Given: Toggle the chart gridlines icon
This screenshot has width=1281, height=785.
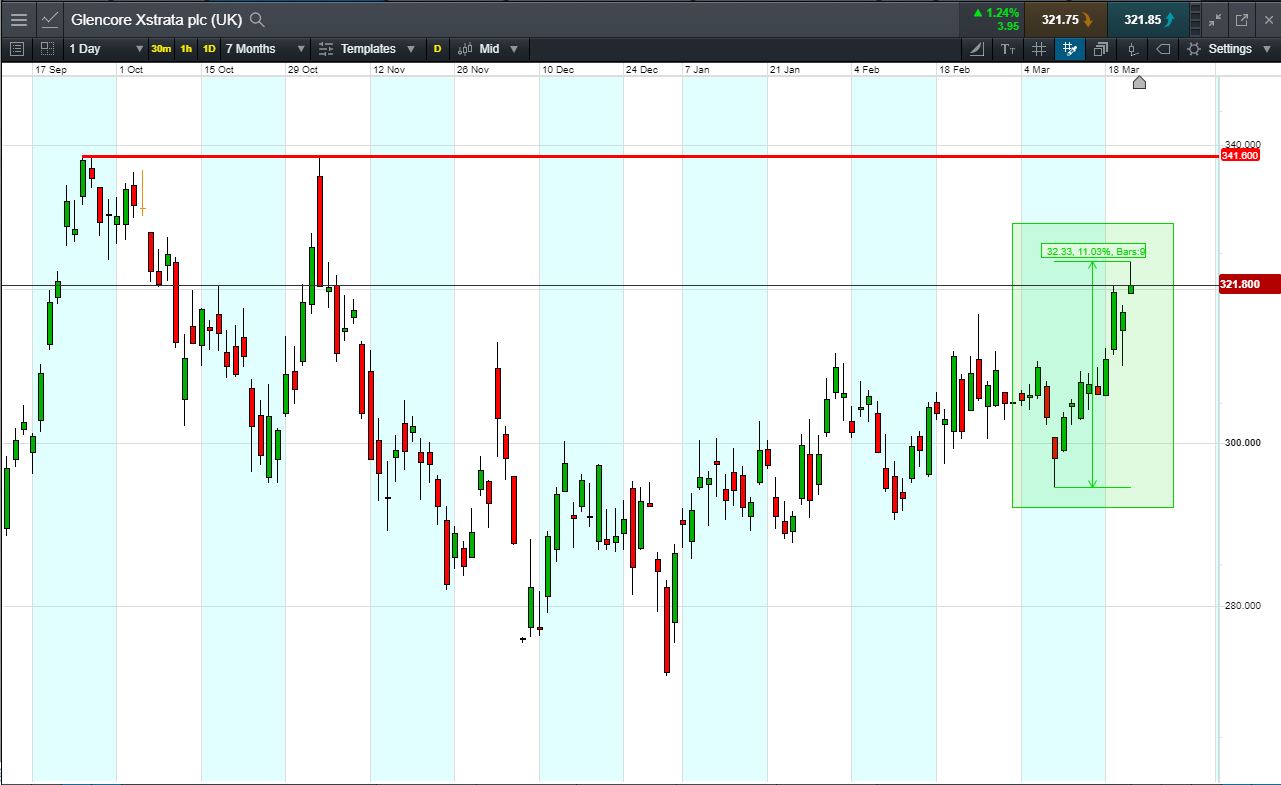Looking at the screenshot, I should (x=1039, y=49).
